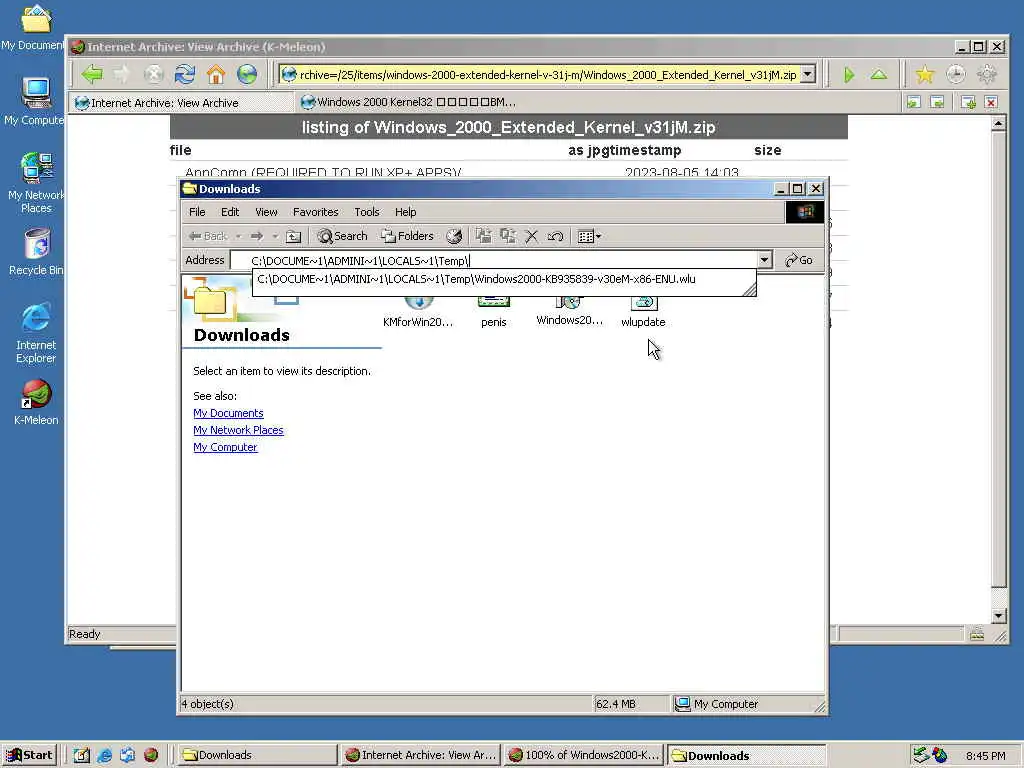
Task: Open the My Documents link
Action: pyautogui.click(x=228, y=413)
